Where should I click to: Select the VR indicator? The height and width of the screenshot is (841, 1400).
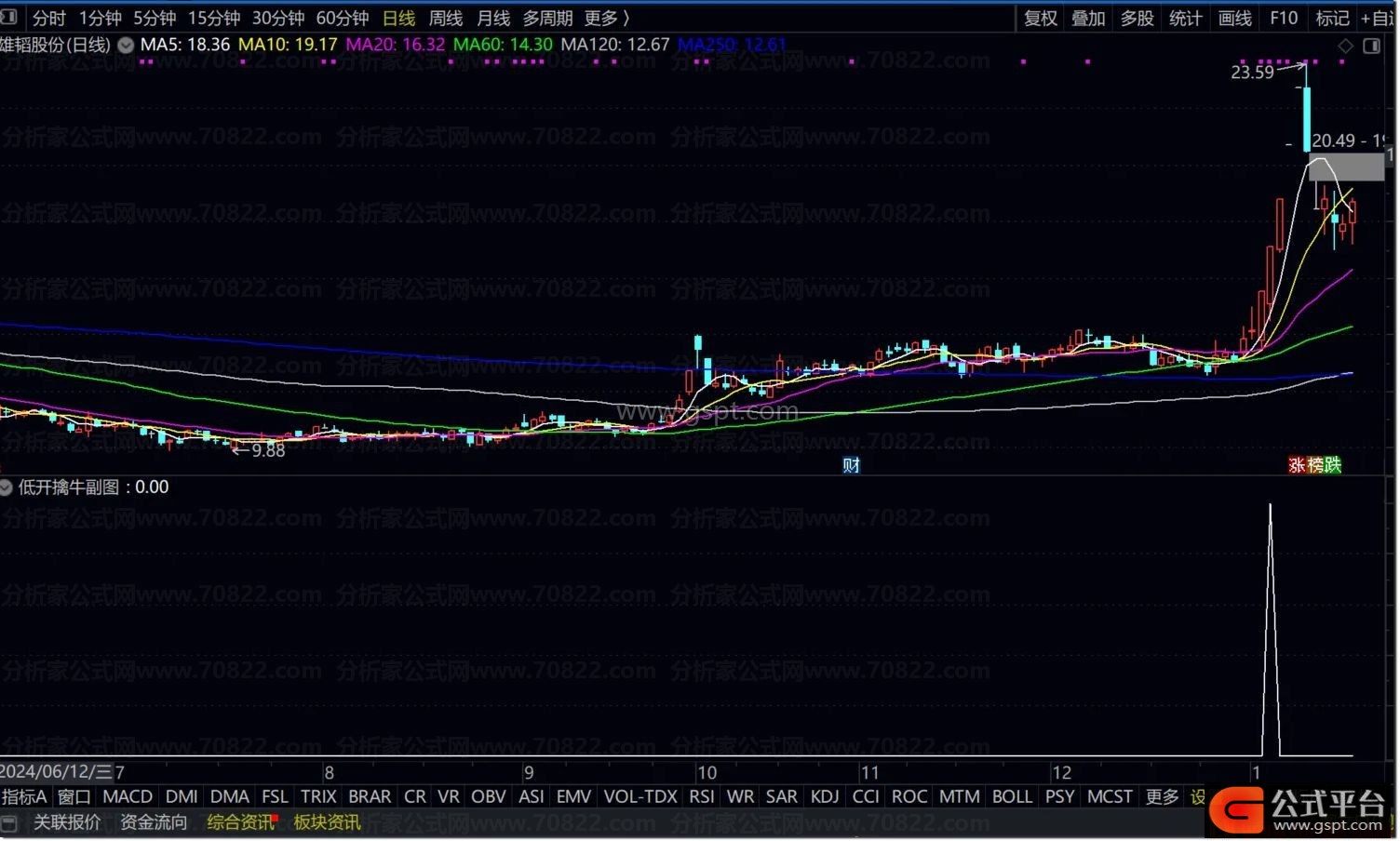(x=449, y=797)
